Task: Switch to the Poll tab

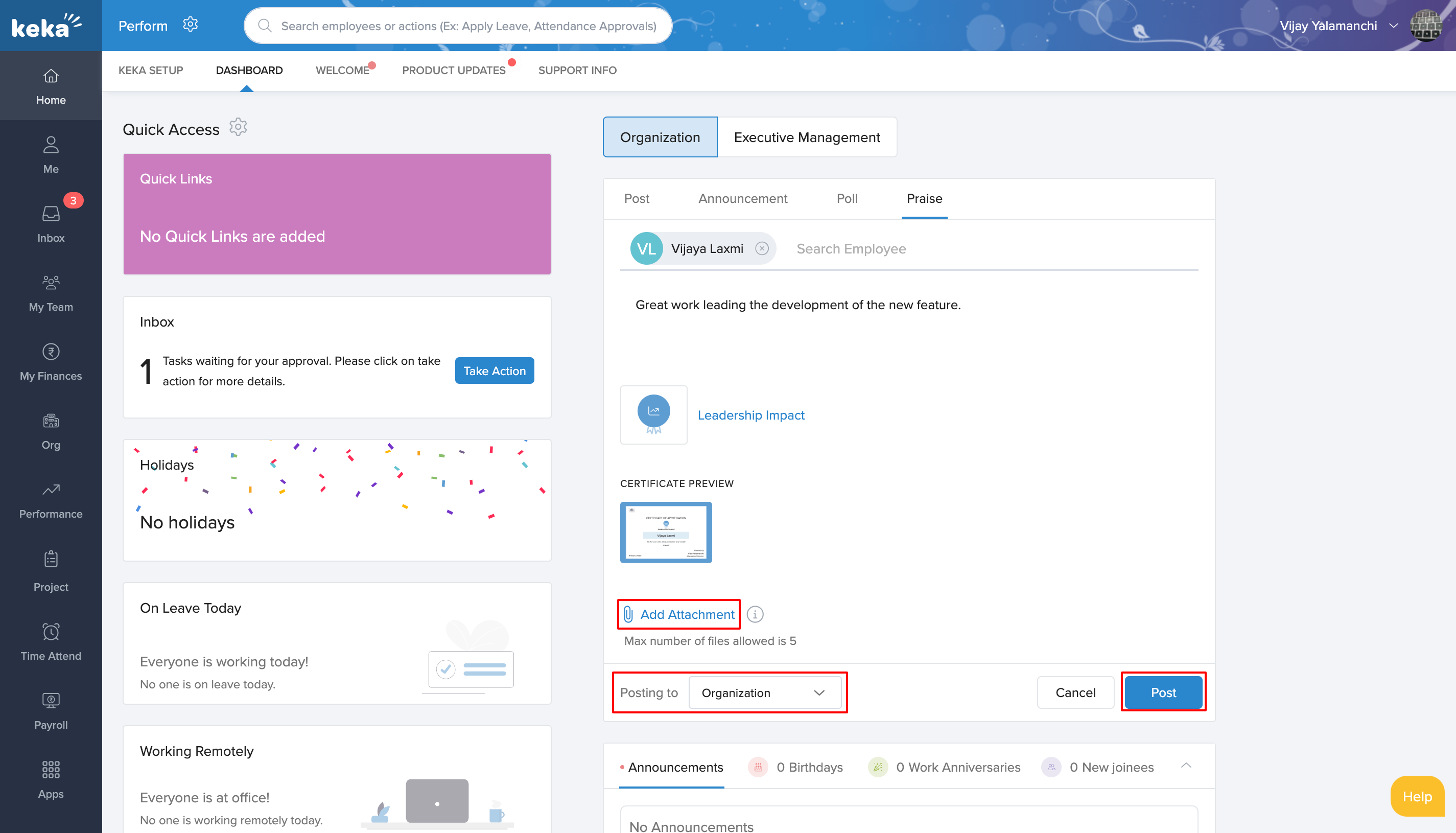Action: [x=847, y=198]
